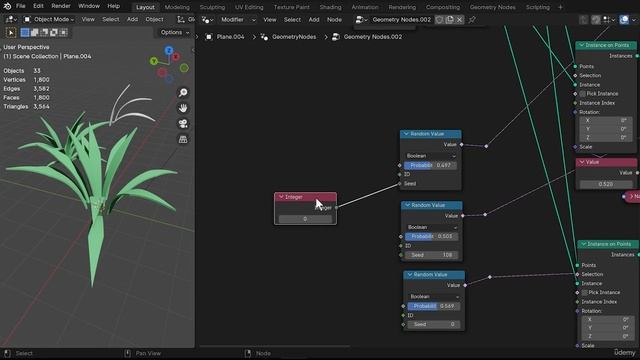Collapse the lower Instance on Points node

tap(583, 244)
